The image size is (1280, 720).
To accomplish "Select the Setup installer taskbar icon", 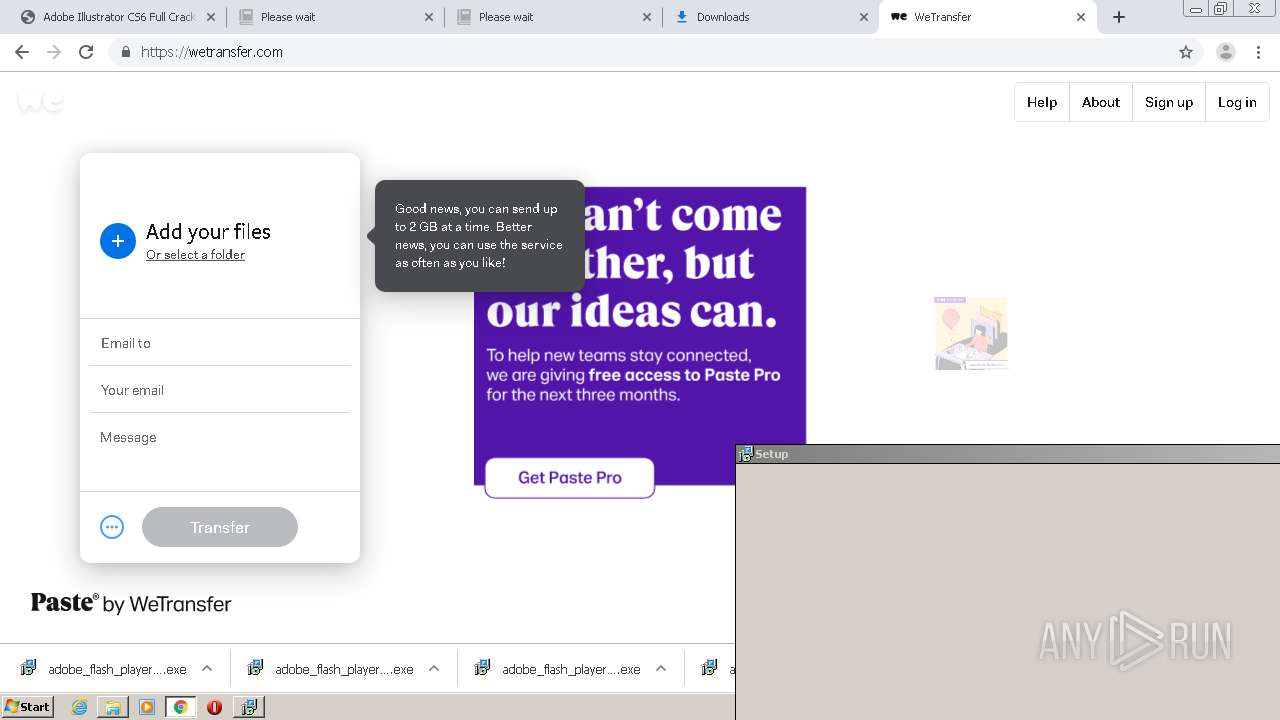I will 248,707.
